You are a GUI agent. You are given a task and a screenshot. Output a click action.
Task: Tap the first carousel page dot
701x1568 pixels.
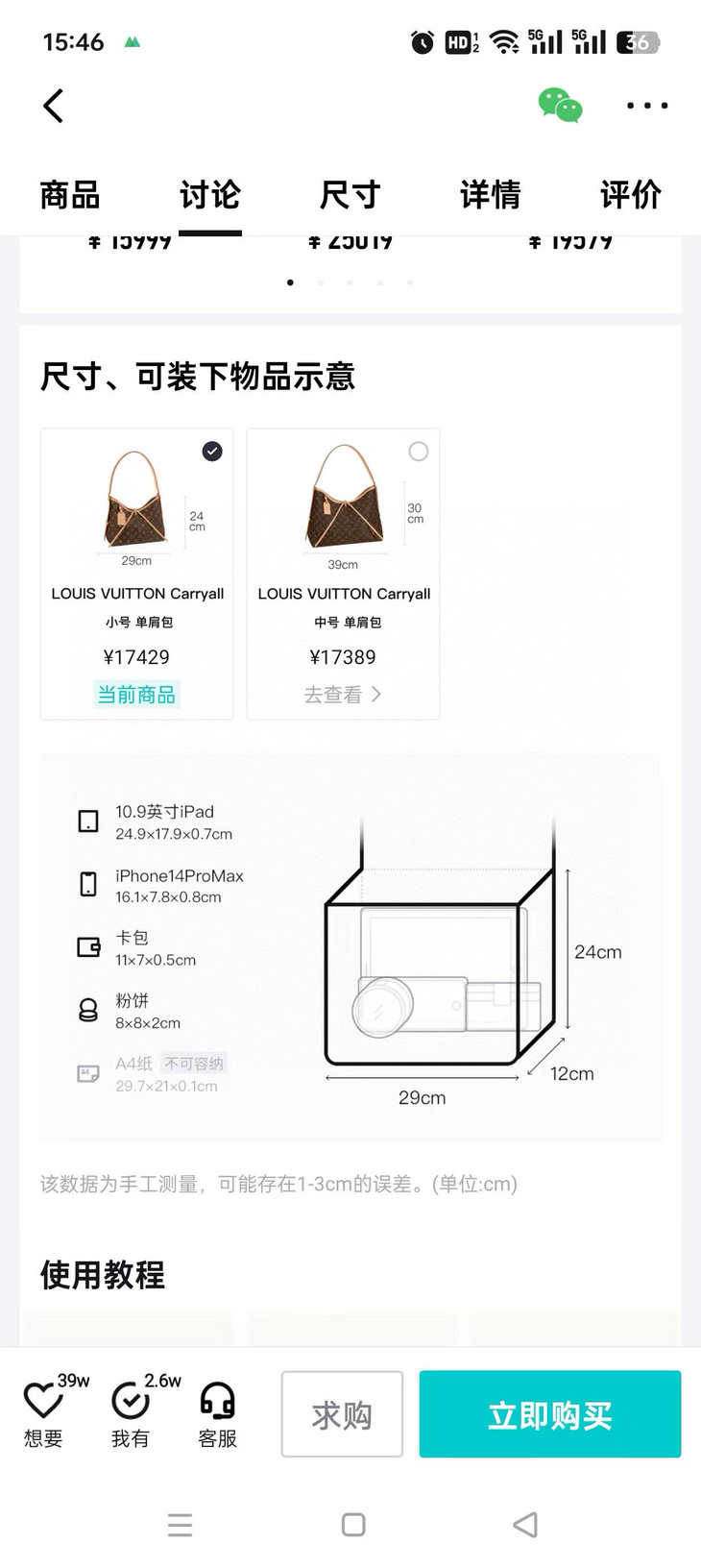[x=290, y=282]
